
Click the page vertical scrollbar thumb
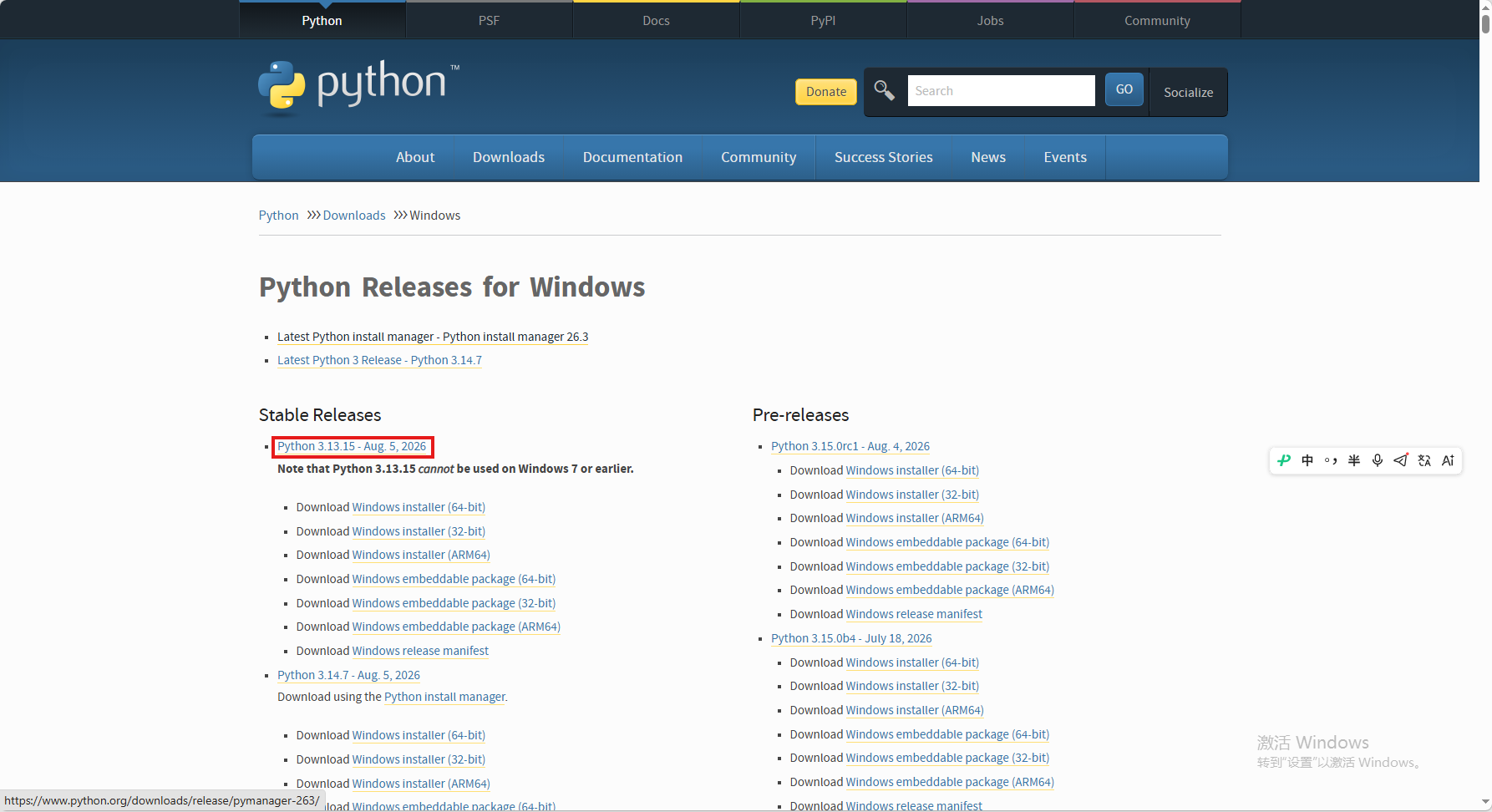(x=1485, y=23)
